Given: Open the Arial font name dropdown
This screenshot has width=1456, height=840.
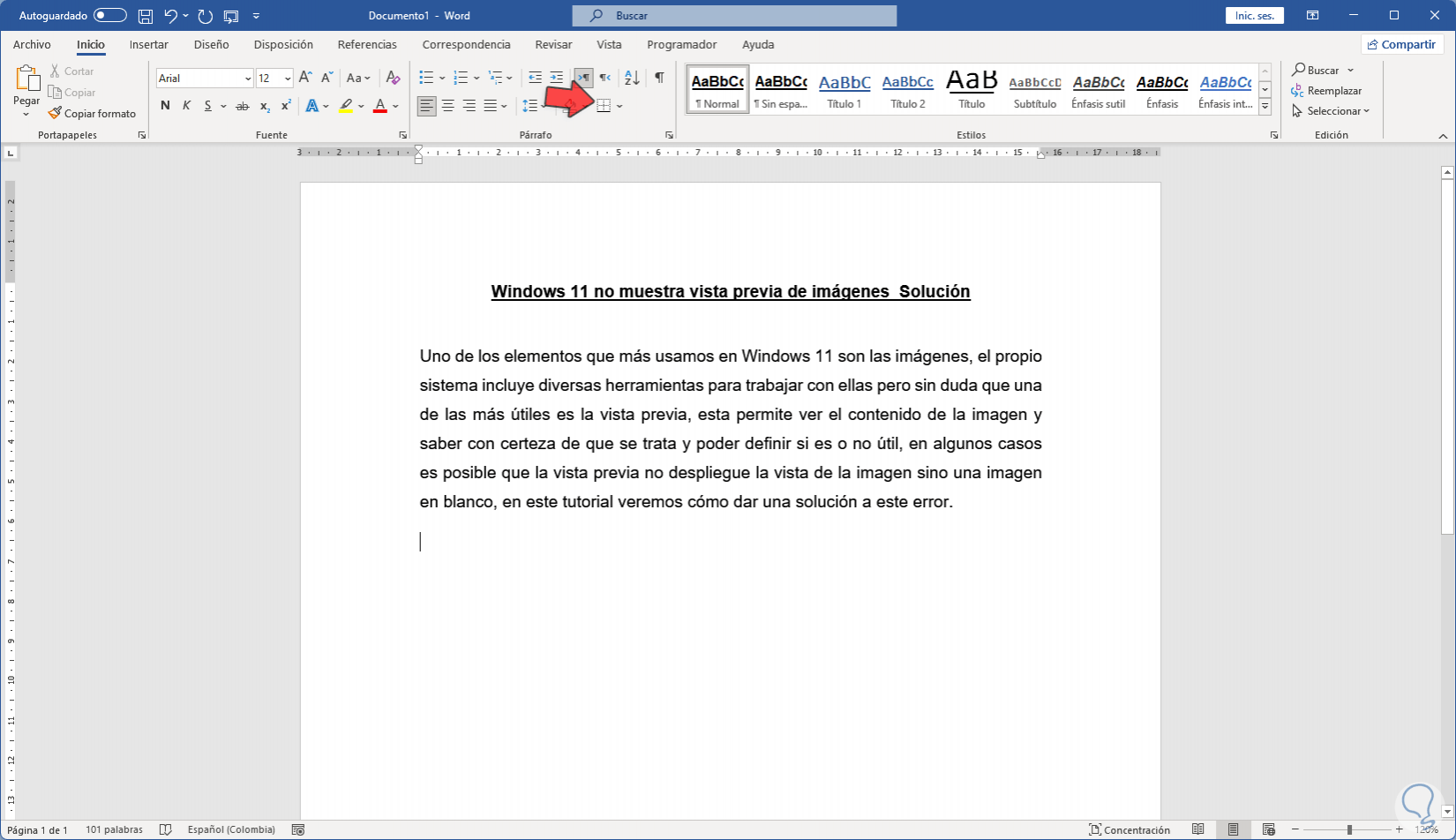Looking at the screenshot, I should (x=248, y=79).
